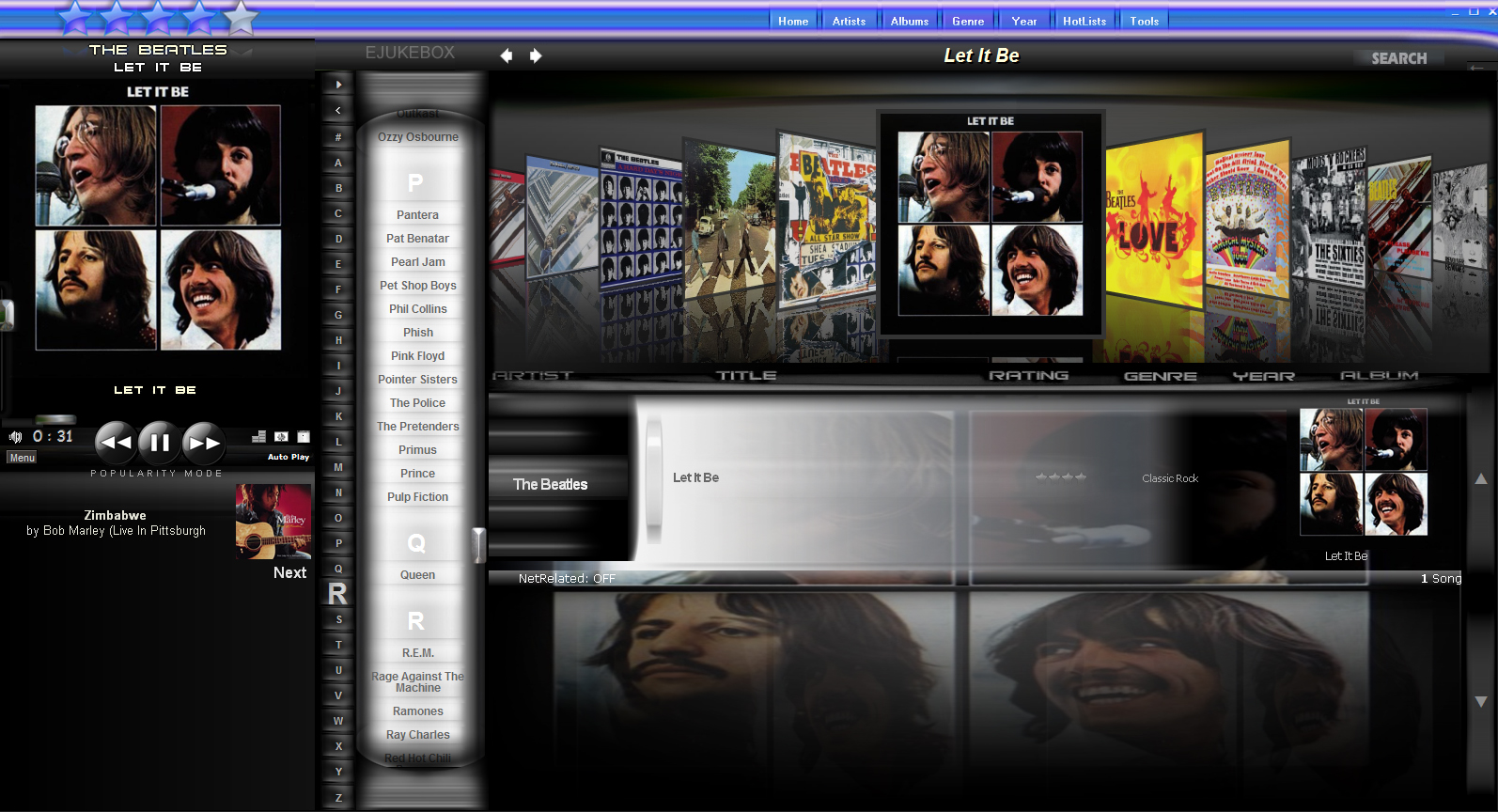This screenshot has height=812, width=1498.
Task: Select Pink Floyd in artist list
Action: (418, 356)
